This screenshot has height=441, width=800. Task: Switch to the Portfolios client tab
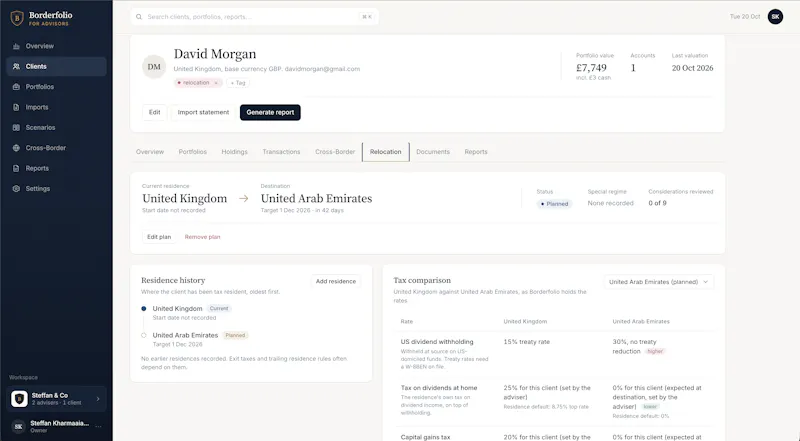(x=192, y=152)
